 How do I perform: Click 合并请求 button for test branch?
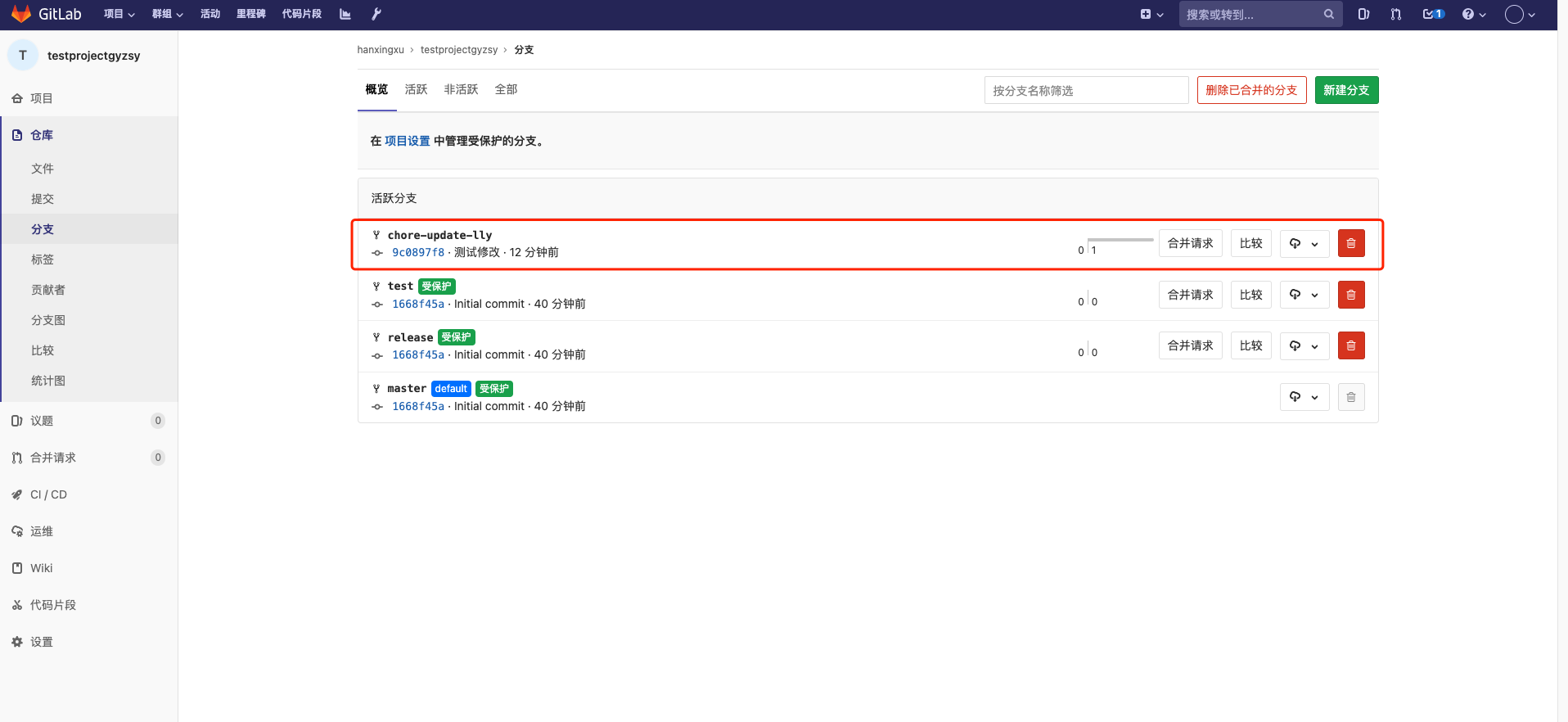pos(1191,295)
